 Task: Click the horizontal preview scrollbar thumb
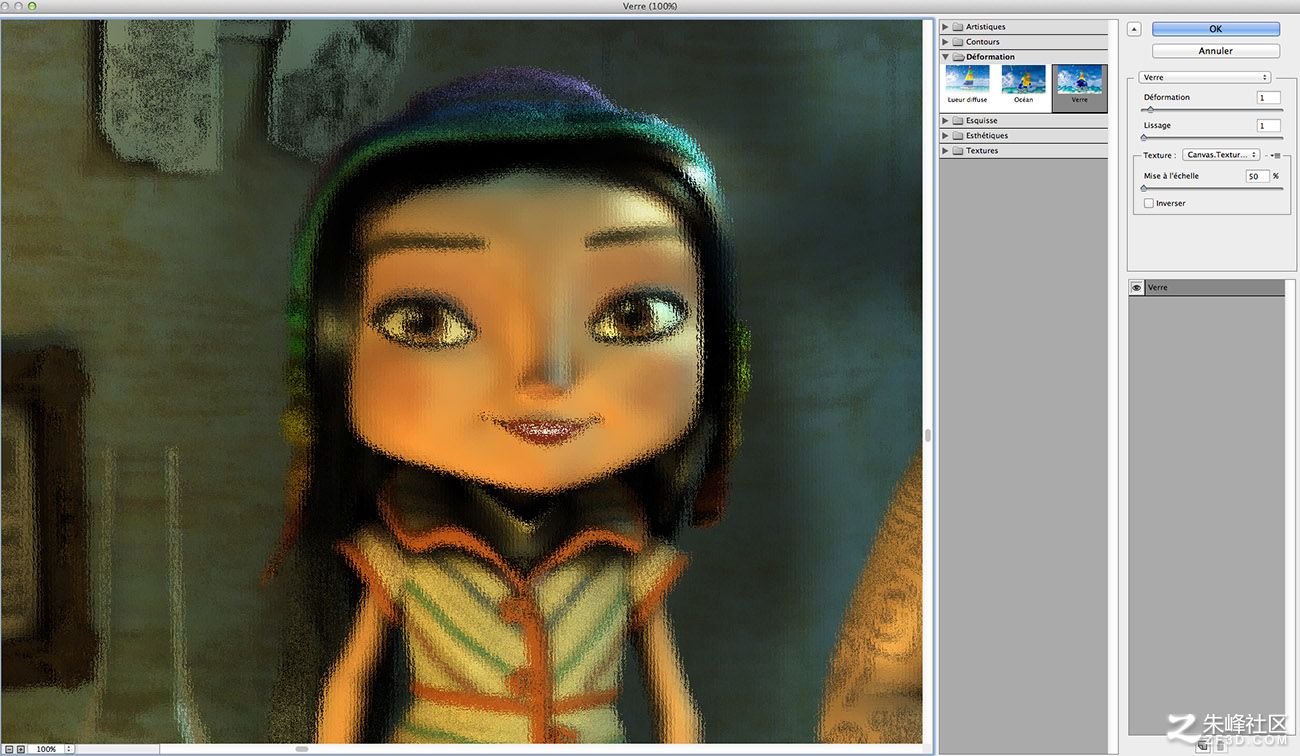point(302,749)
